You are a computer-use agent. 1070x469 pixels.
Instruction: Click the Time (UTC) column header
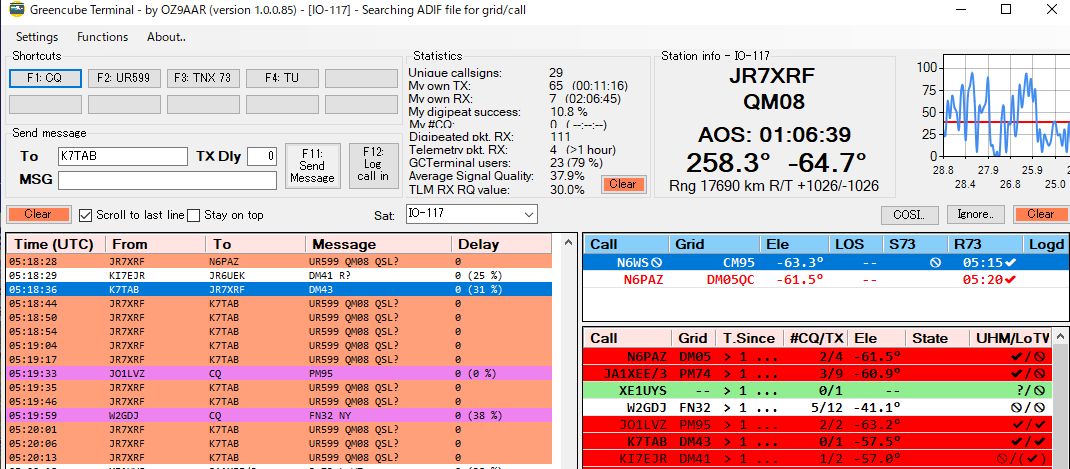point(57,244)
